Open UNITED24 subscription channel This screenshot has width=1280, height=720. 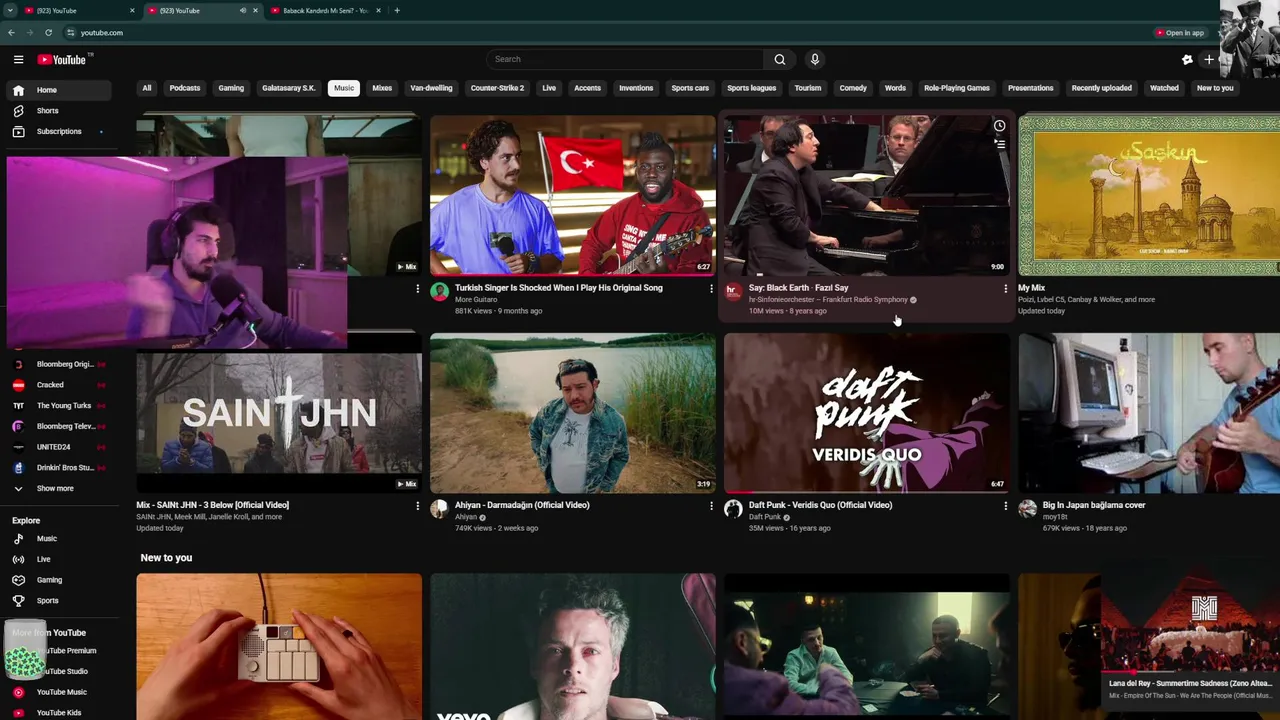pyautogui.click(x=60, y=447)
